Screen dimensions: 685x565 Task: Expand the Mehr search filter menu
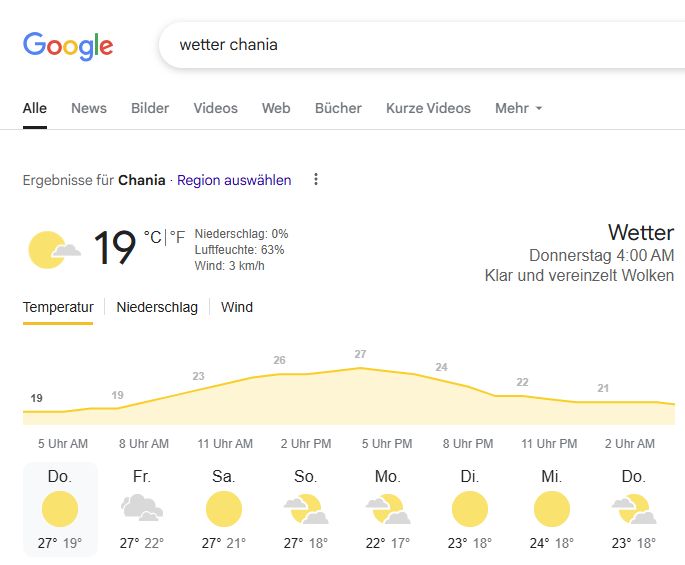518,108
